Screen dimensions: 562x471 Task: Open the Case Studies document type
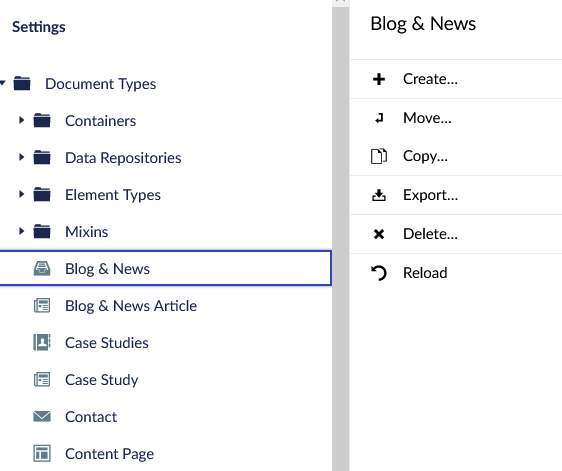click(x=106, y=343)
